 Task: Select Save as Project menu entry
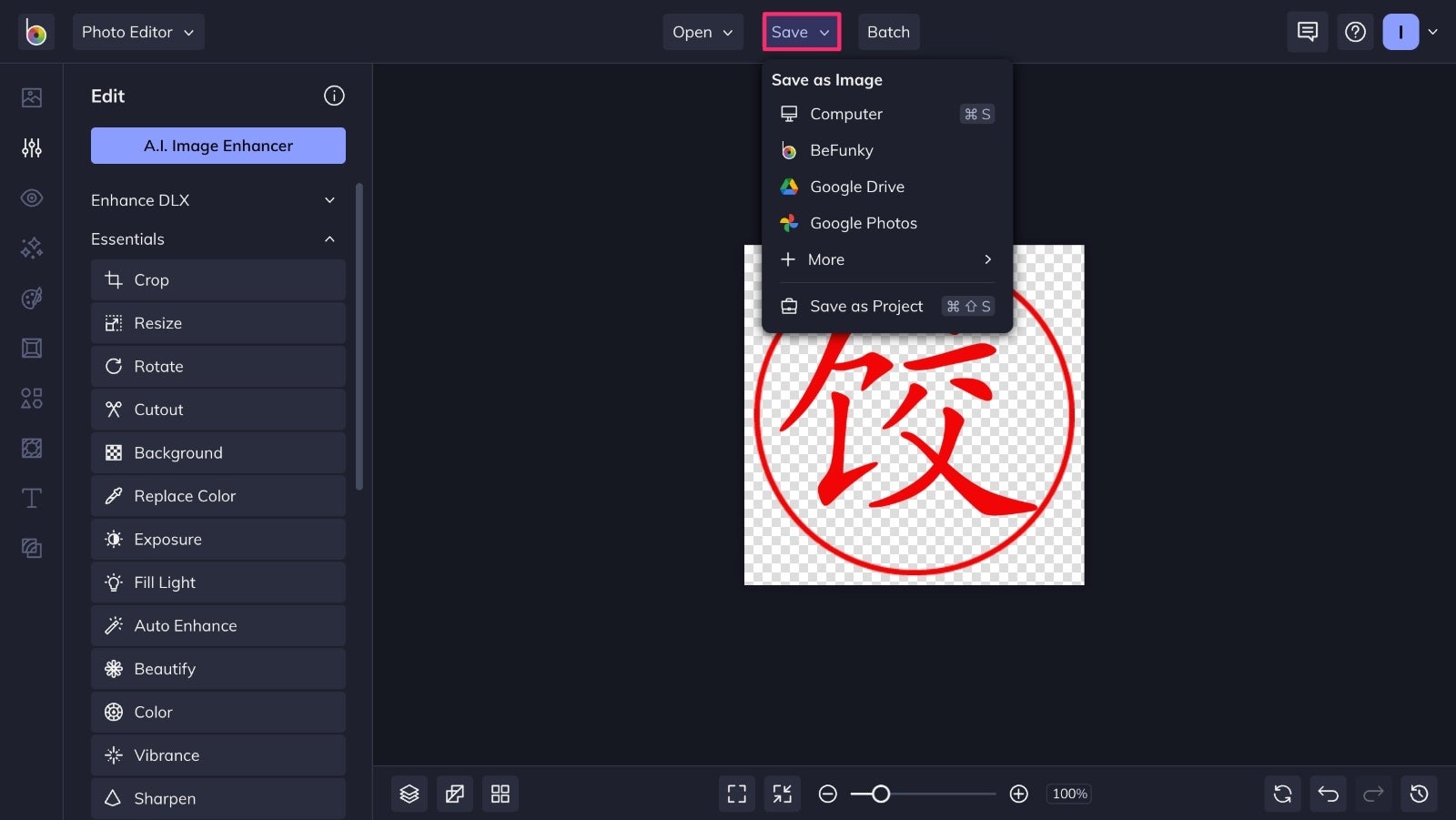click(x=865, y=306)
